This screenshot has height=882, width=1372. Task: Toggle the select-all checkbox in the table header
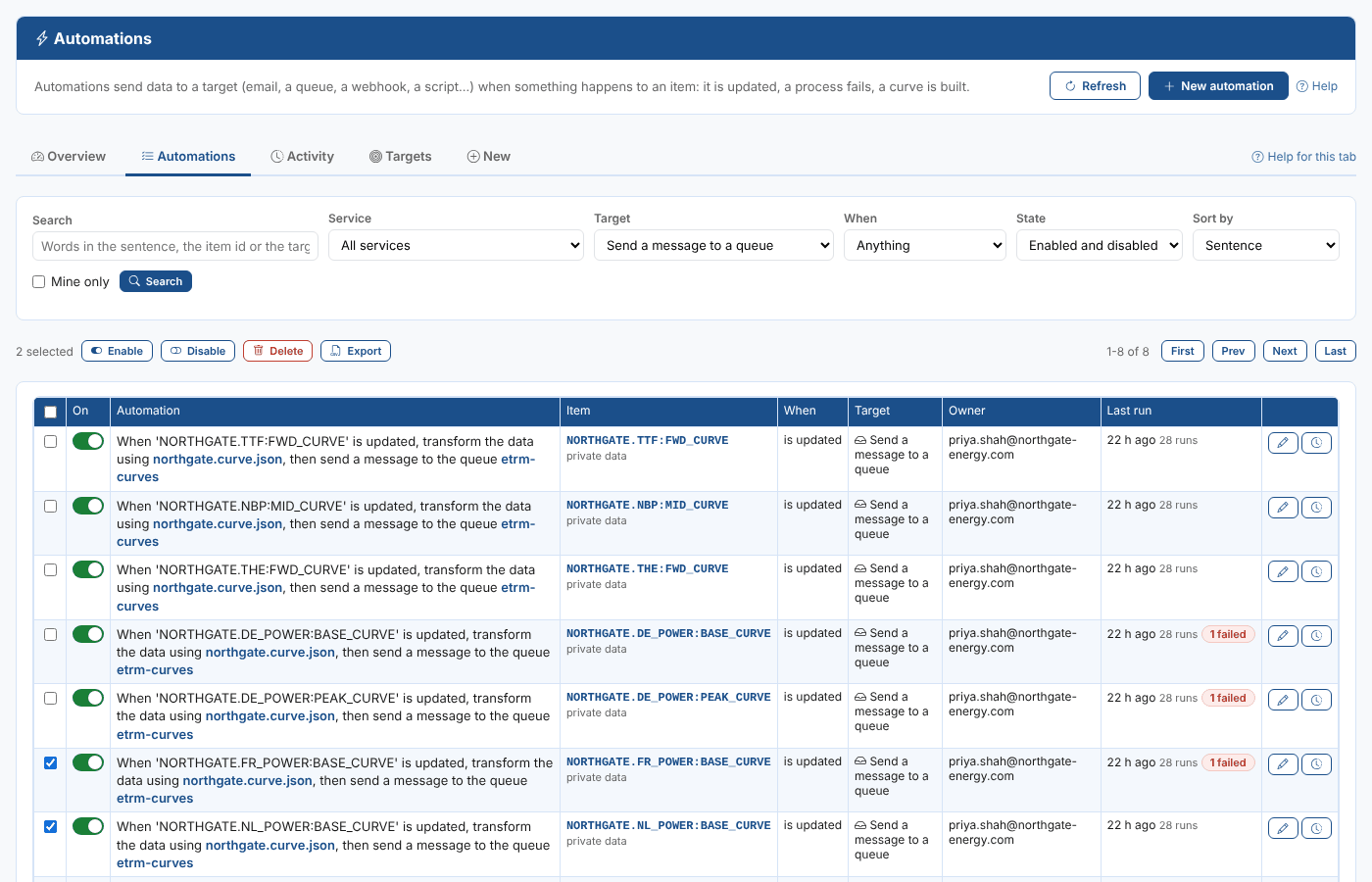[x=50, y=412]
